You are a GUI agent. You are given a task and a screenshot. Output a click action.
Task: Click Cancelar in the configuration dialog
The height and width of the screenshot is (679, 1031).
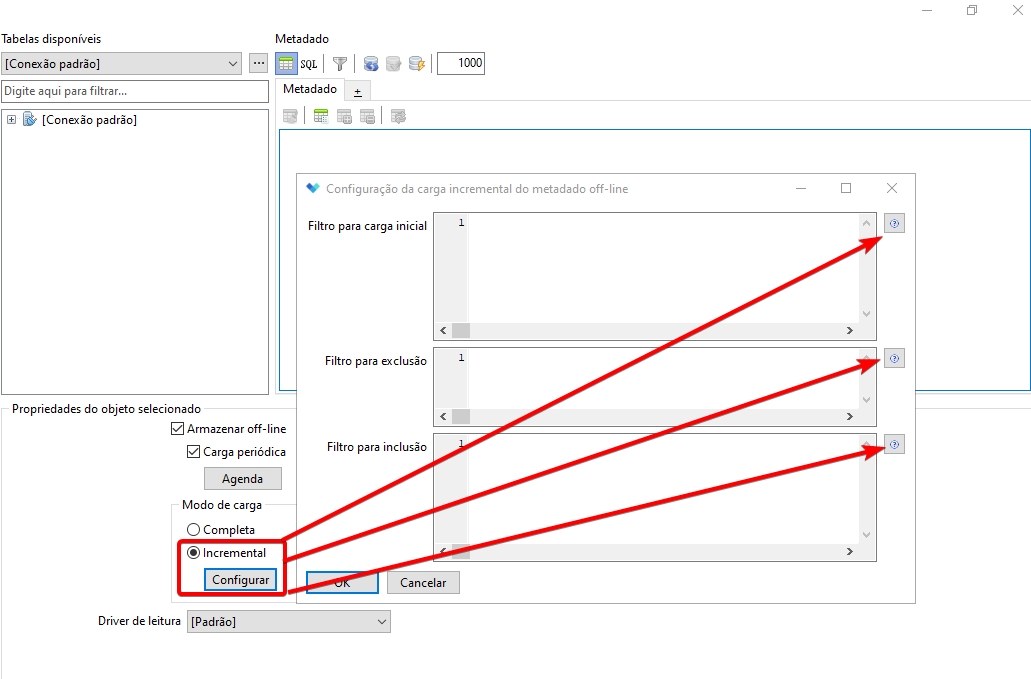click(423, 582)
